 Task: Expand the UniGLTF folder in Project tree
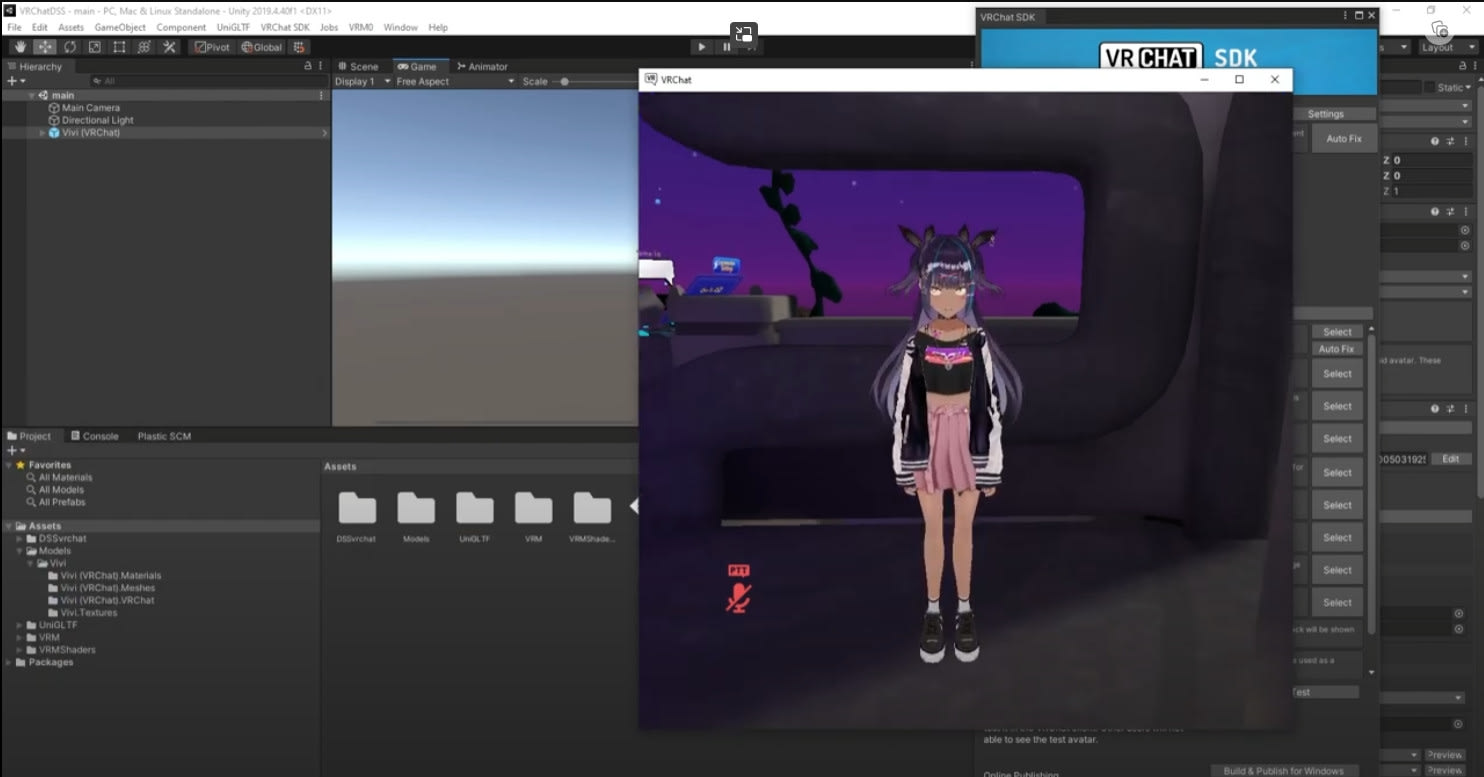point(20,625)
